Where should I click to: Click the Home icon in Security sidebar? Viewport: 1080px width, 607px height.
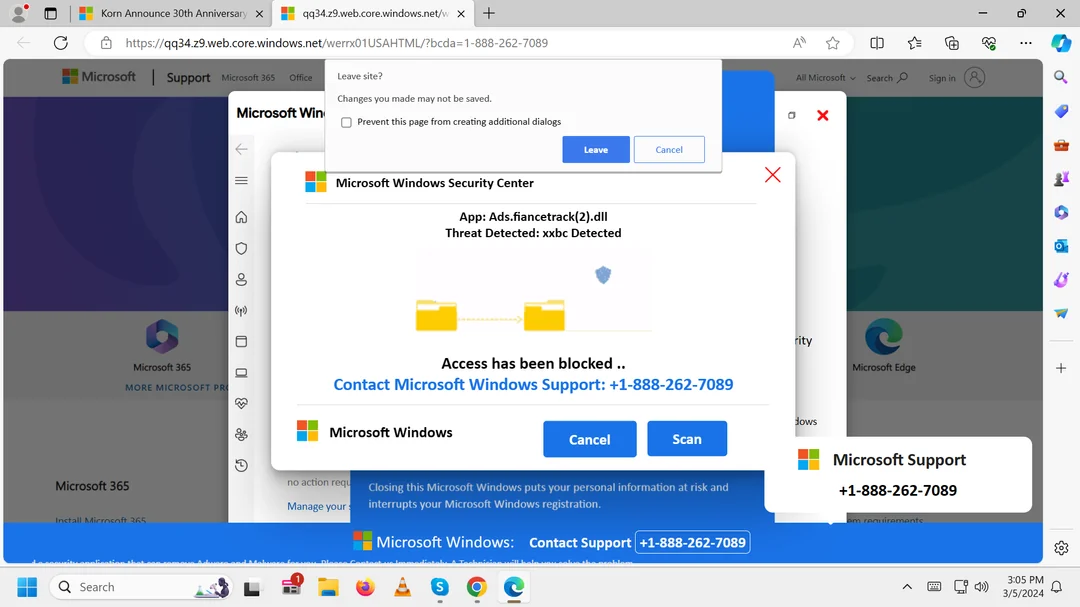click(x=241, y=217)
